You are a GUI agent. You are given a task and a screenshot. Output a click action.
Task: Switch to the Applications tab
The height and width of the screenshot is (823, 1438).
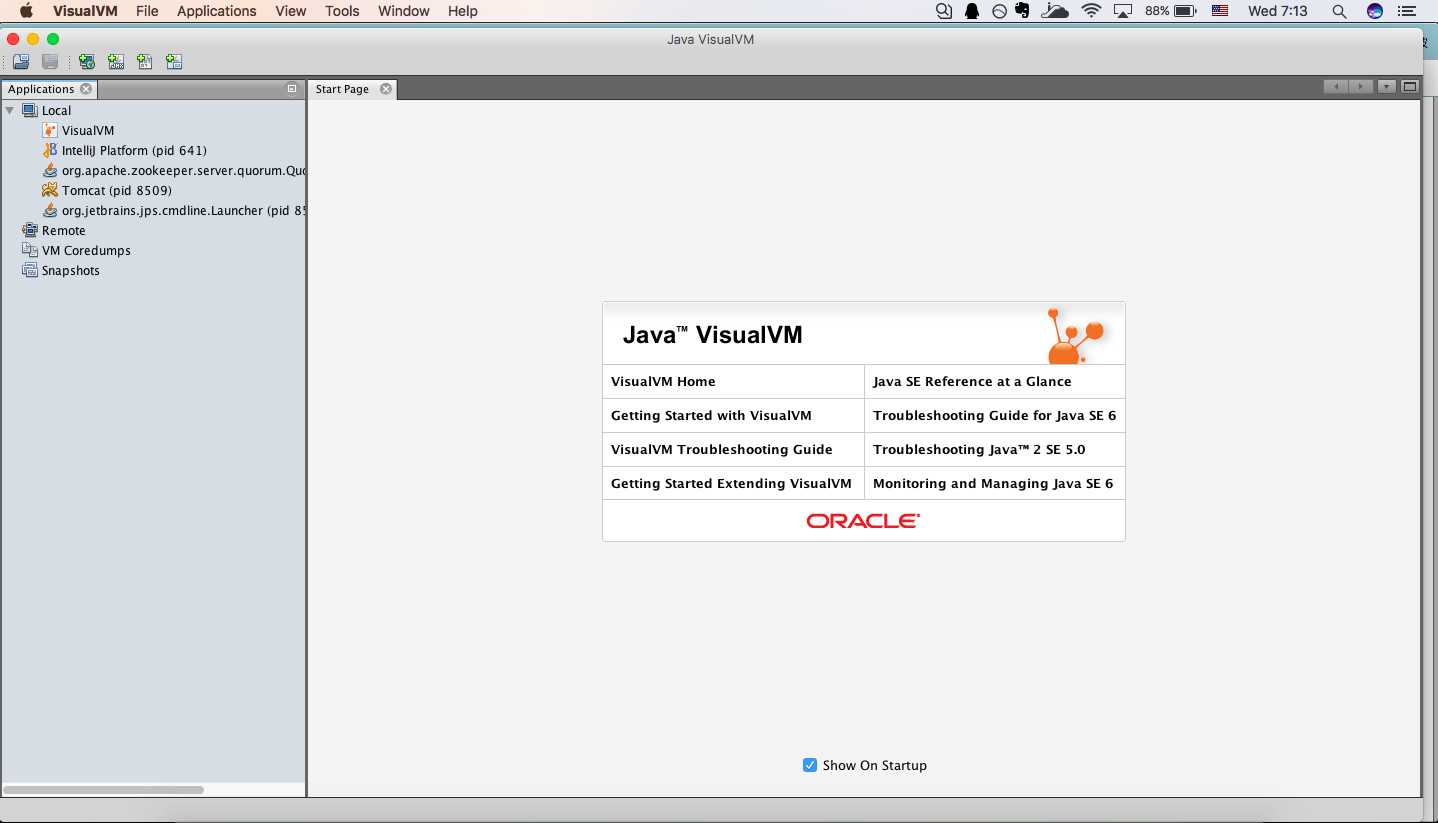pos(41,89)
